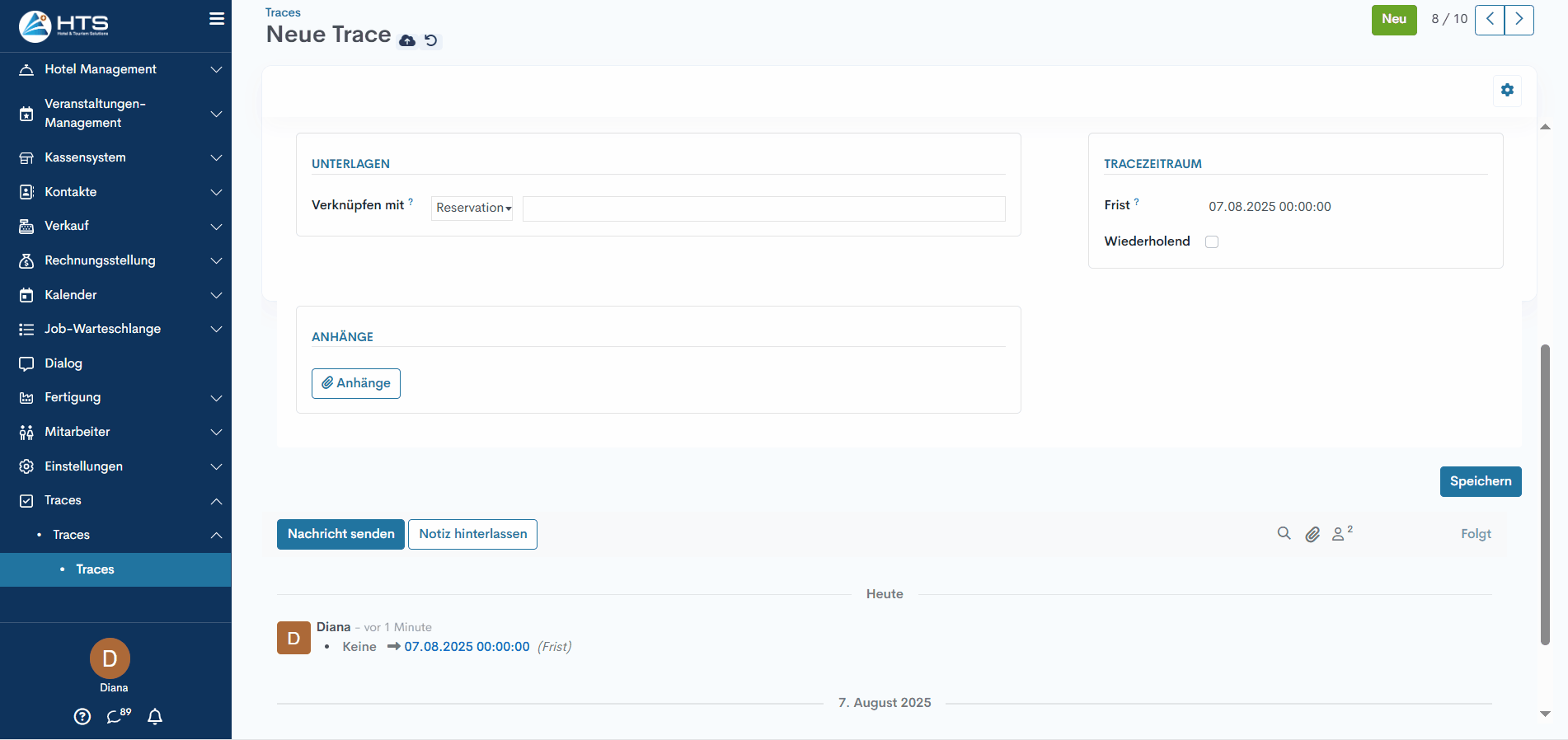The width and height of the screenshot is (1568, 740).
Task: Enable the Wiederholend checkbox
Action: 1212,242
